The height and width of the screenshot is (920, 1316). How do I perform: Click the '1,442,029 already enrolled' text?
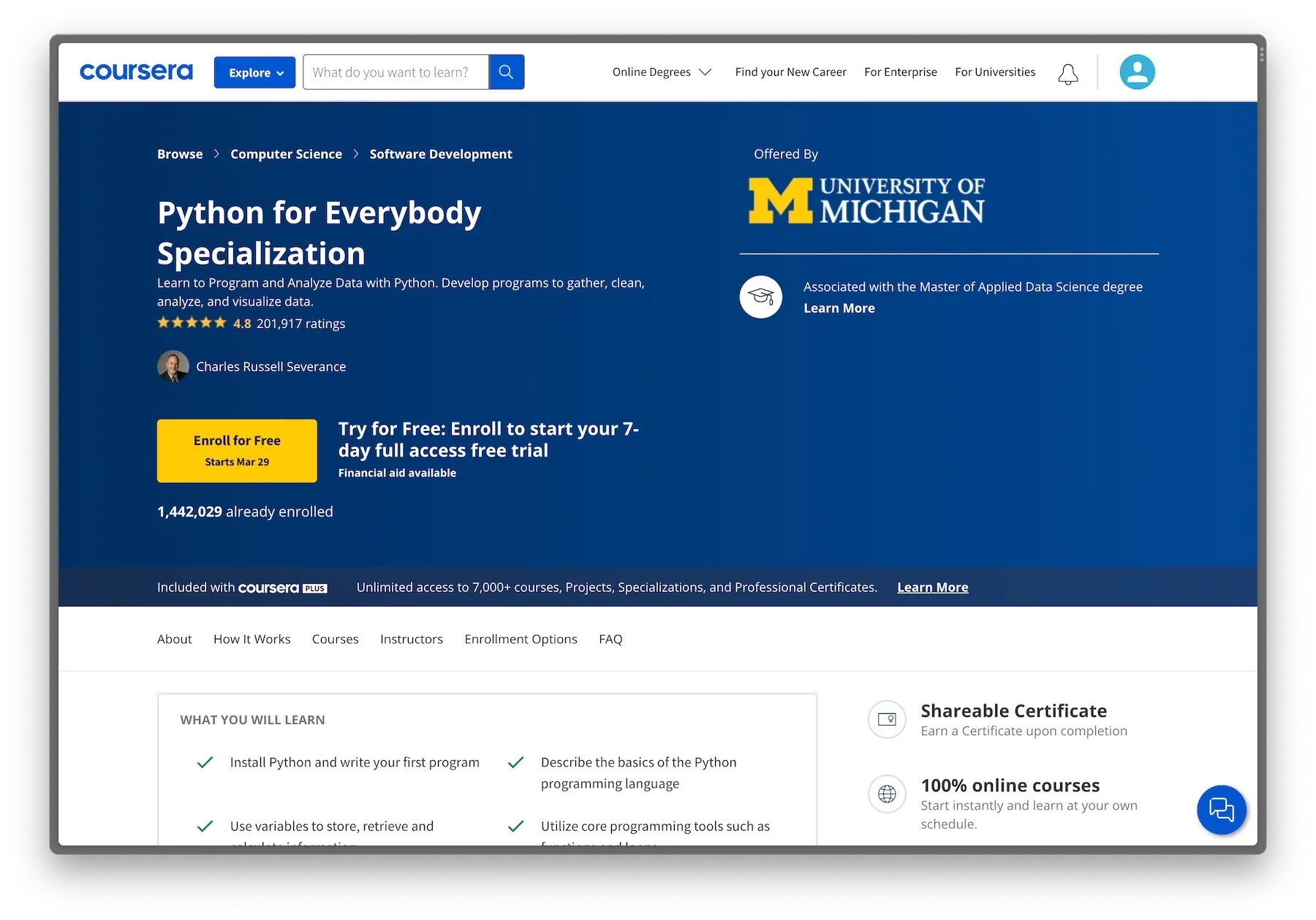(245, 512)
